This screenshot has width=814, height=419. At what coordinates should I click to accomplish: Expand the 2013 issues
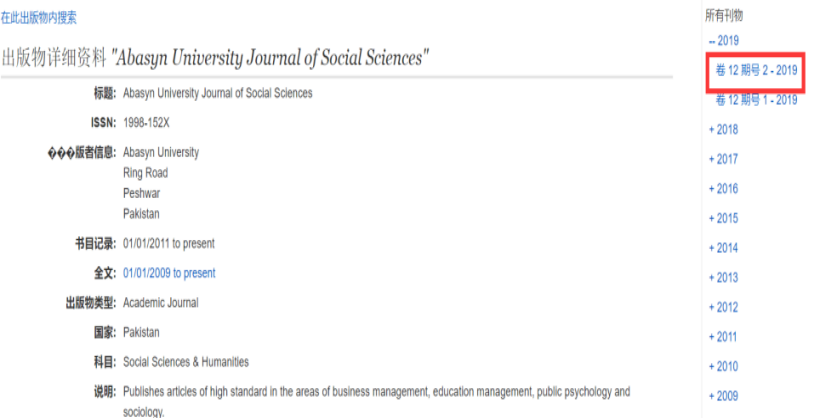pos(724,277)
